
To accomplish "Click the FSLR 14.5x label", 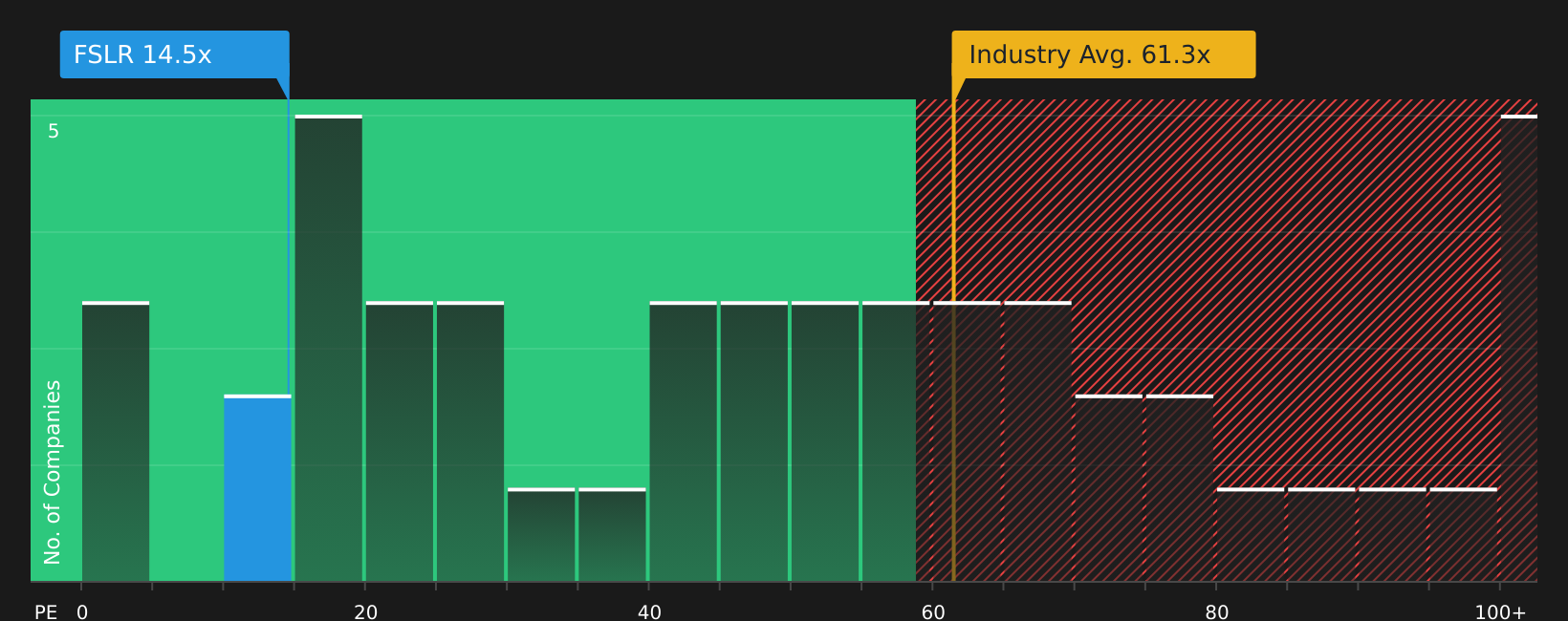I will (174, 54).
